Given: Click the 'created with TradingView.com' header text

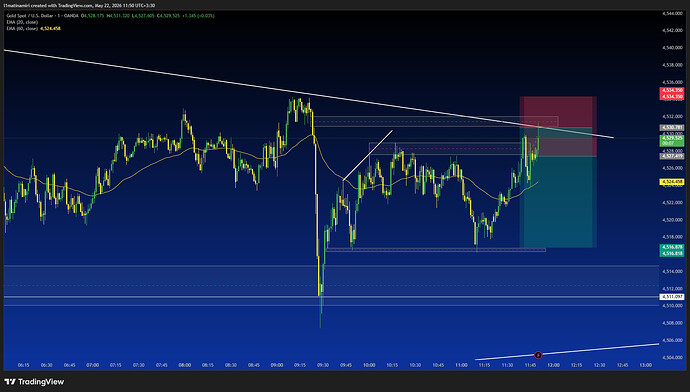Looking at the screenshot, I should tap(62, 6).
